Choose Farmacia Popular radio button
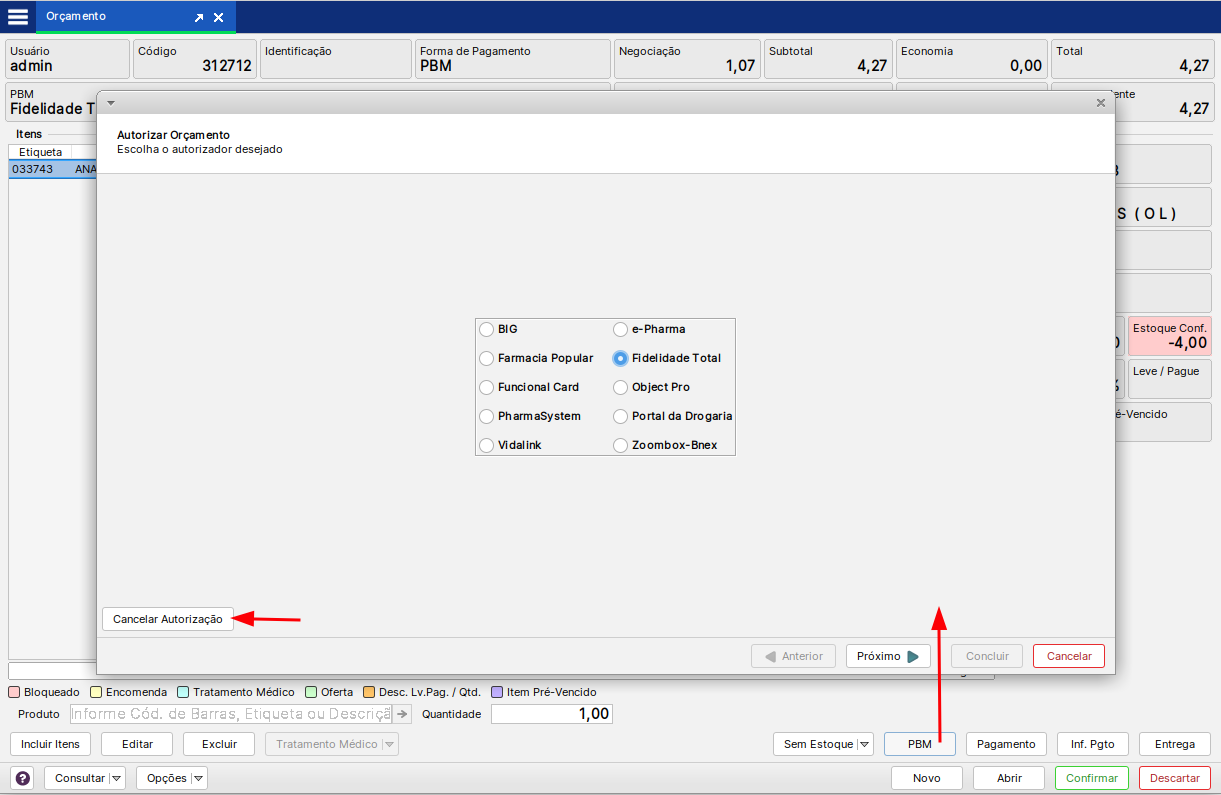This screenshot has width=1221, height=795. tap(487, 358)
